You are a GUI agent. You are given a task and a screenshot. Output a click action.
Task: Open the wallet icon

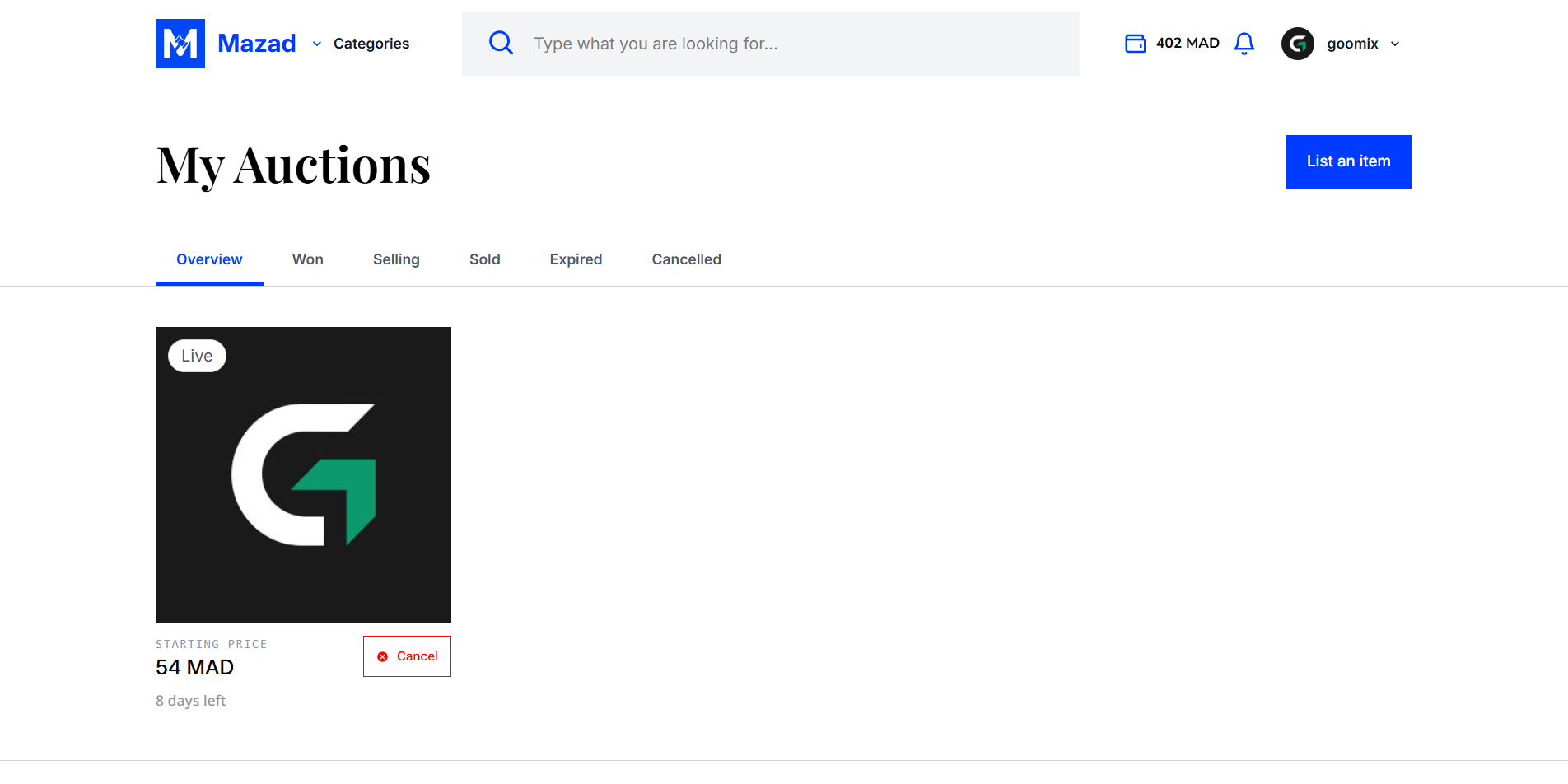point(1136,44)
